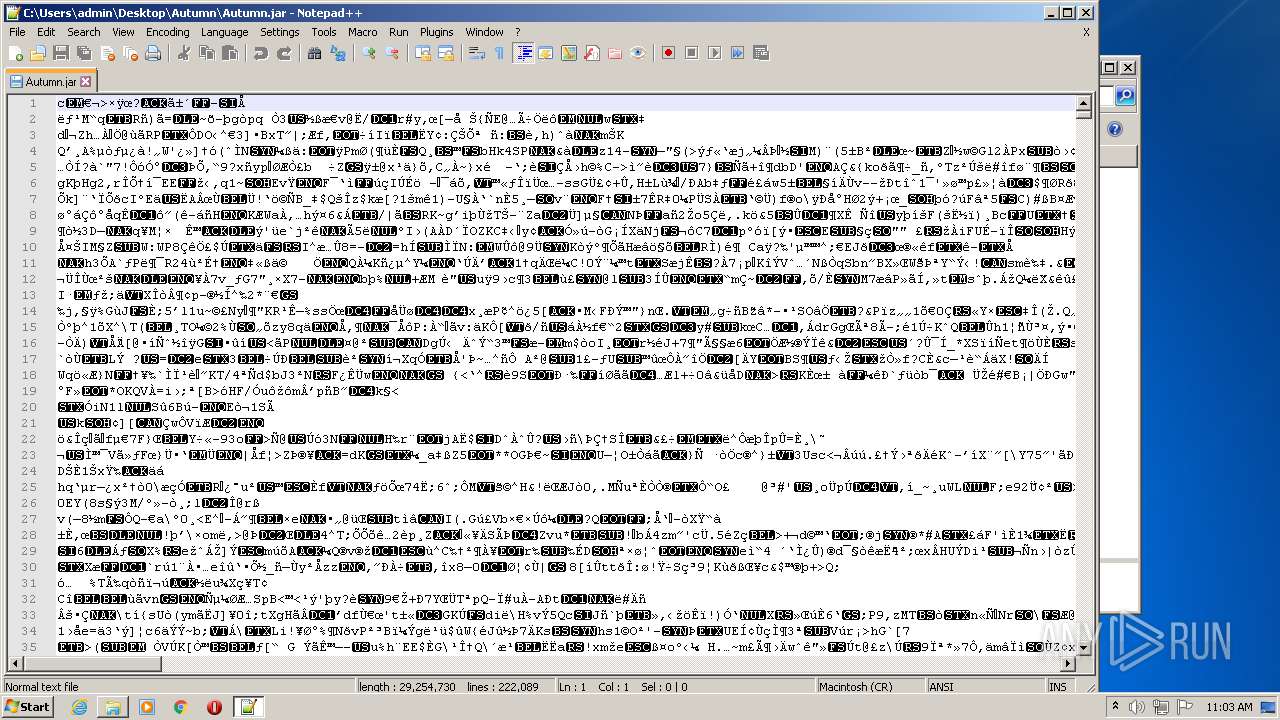Zoom out using magnifier minus icon
Image resolution: width=1280 pixels, height=720 pixels.
392,53
